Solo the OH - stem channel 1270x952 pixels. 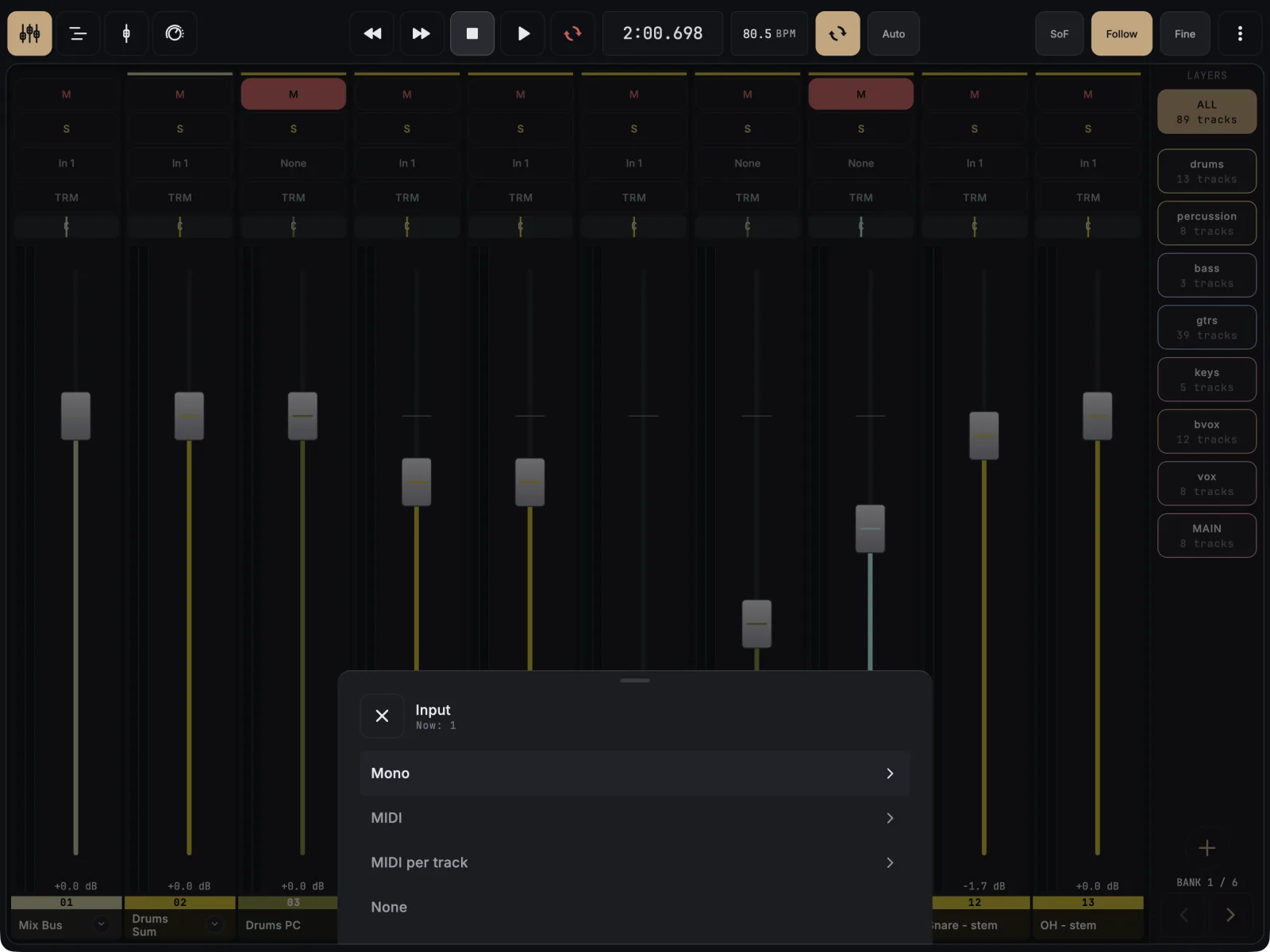point(1088,129)
